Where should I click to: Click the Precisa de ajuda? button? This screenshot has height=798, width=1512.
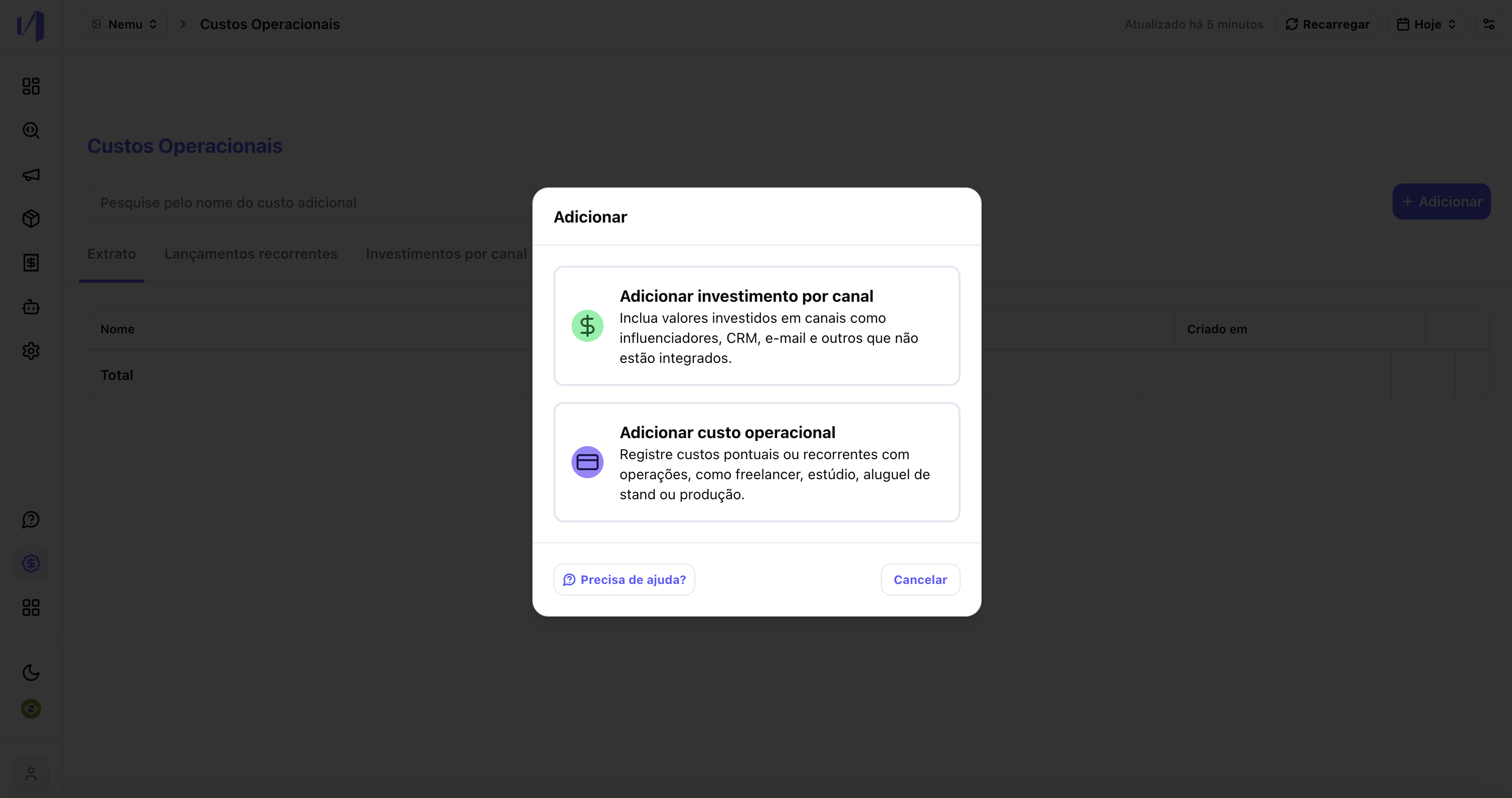pyautogui.click(x=625, y=580)
